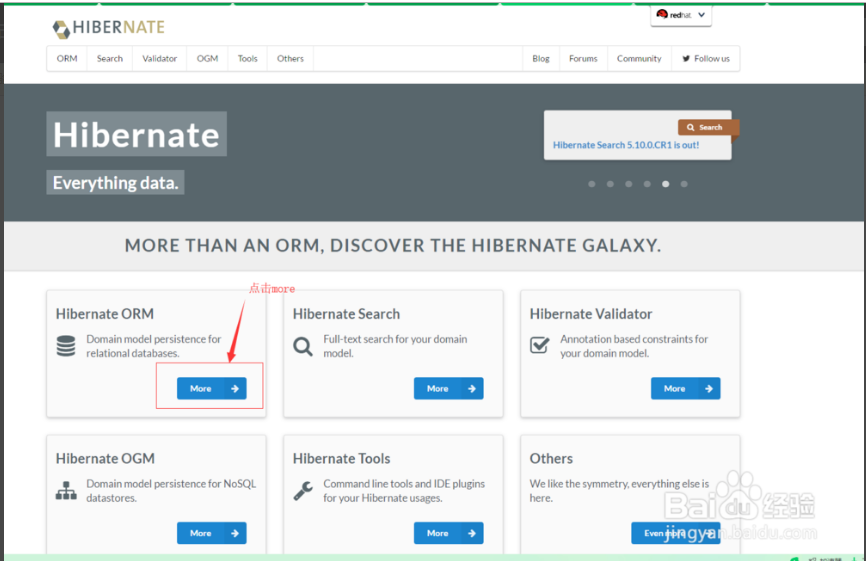Click the OGM network hierarchy icon
Image resolution: width=866 pixels, height=561 pixels.
[66, 490]
